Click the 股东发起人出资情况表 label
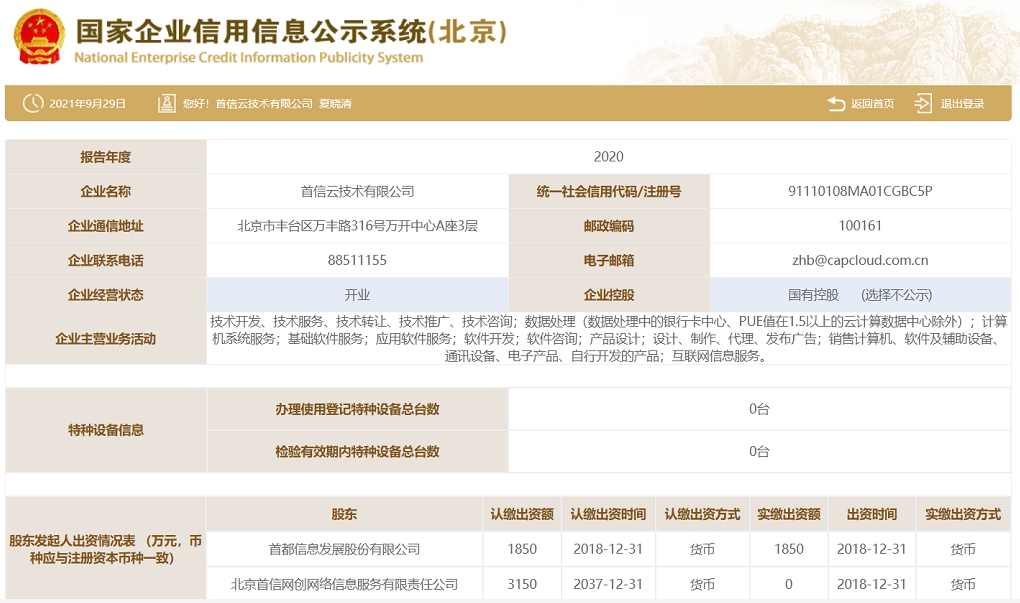Screen dimensions: 1020x603 point(105,549)
